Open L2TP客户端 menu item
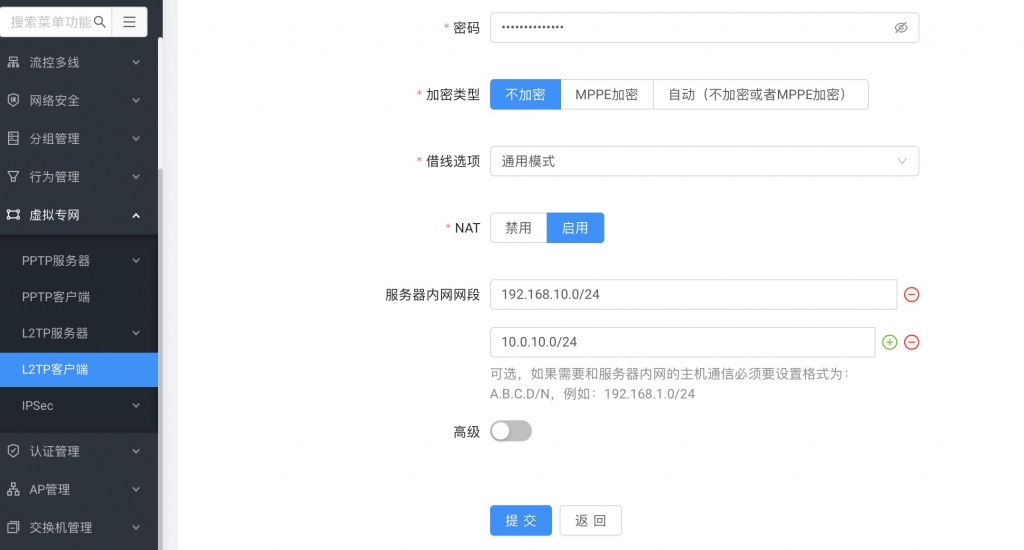This screenshot has width=1024, height=550. click(79, 370)
